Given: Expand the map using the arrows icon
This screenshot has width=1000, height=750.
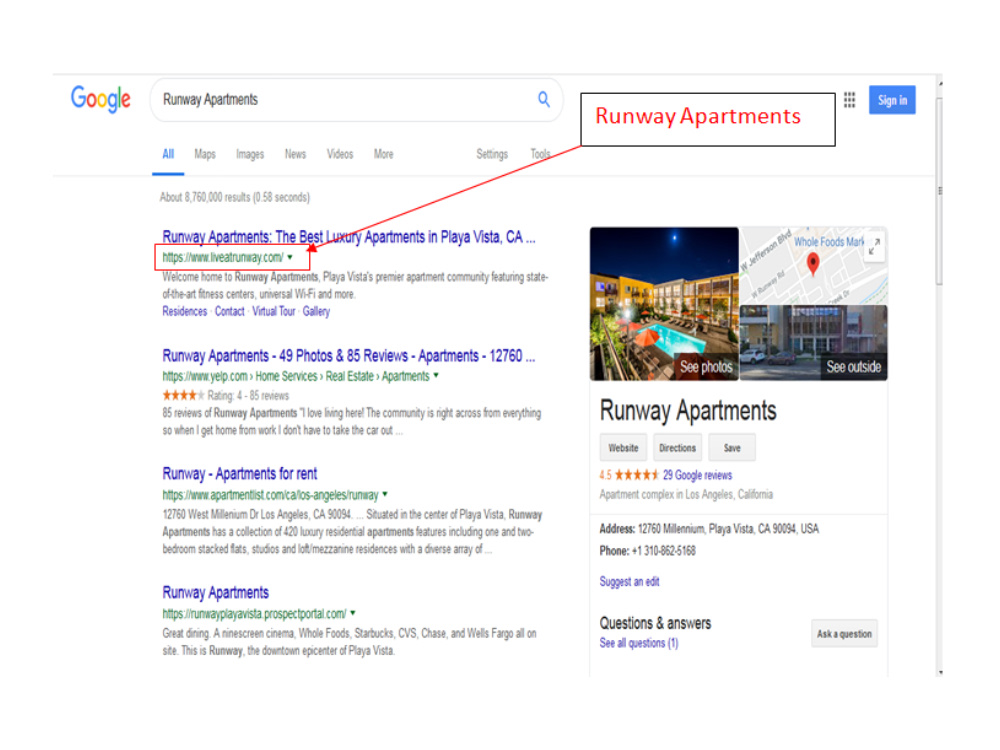Looking at the screenshot, I should tap(874, 246).
